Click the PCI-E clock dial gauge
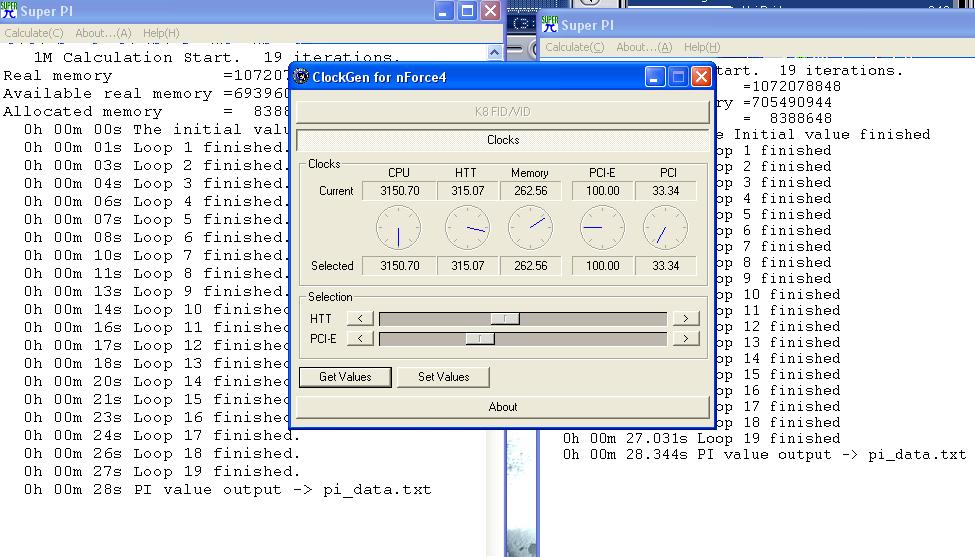Screen dimensions: 975x557 click(x=603, y=228)
